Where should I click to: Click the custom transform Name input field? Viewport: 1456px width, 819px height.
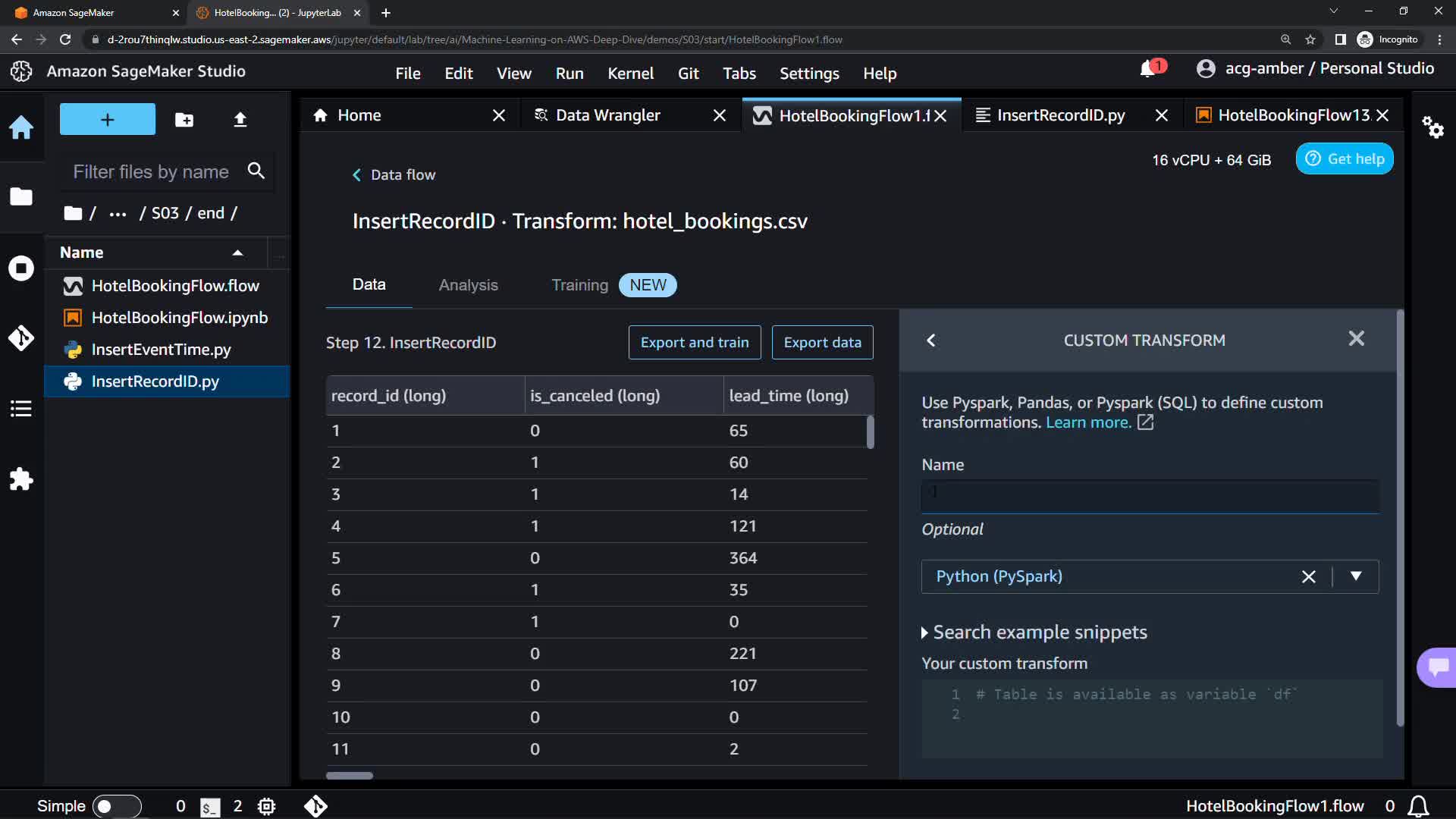tap(1150, 496)
